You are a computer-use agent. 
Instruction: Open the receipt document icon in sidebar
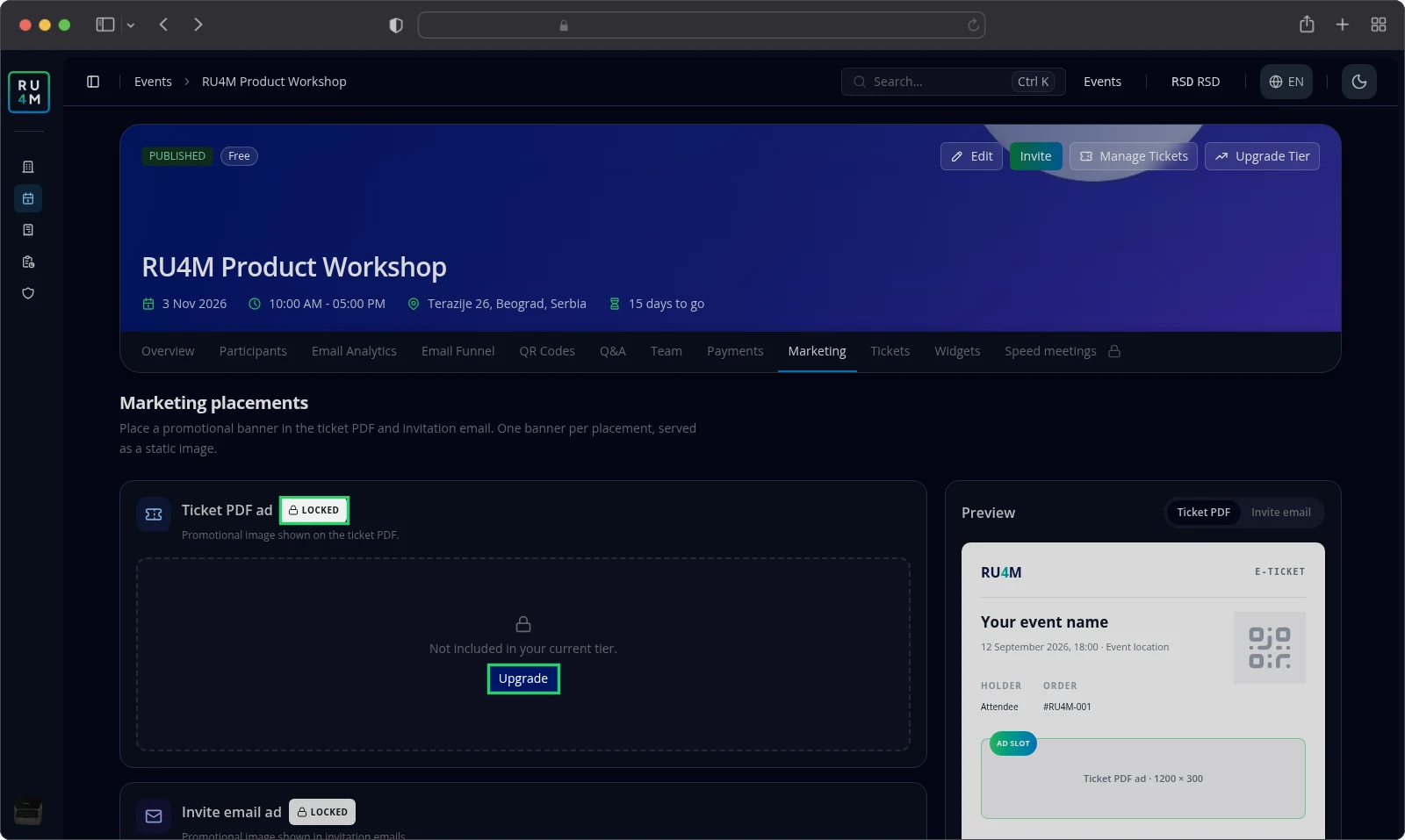[28, 230]
